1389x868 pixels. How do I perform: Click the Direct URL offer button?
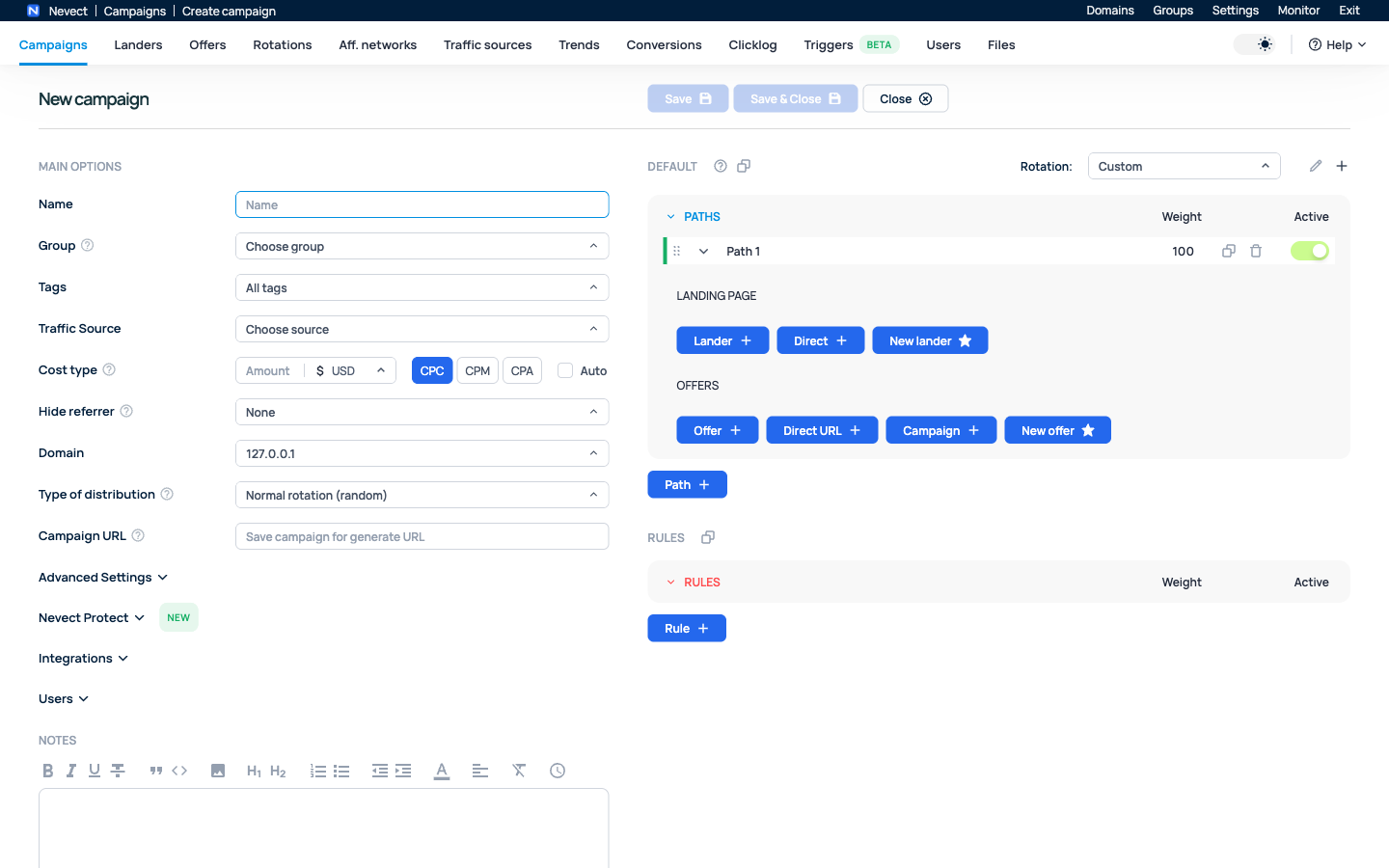822,430
